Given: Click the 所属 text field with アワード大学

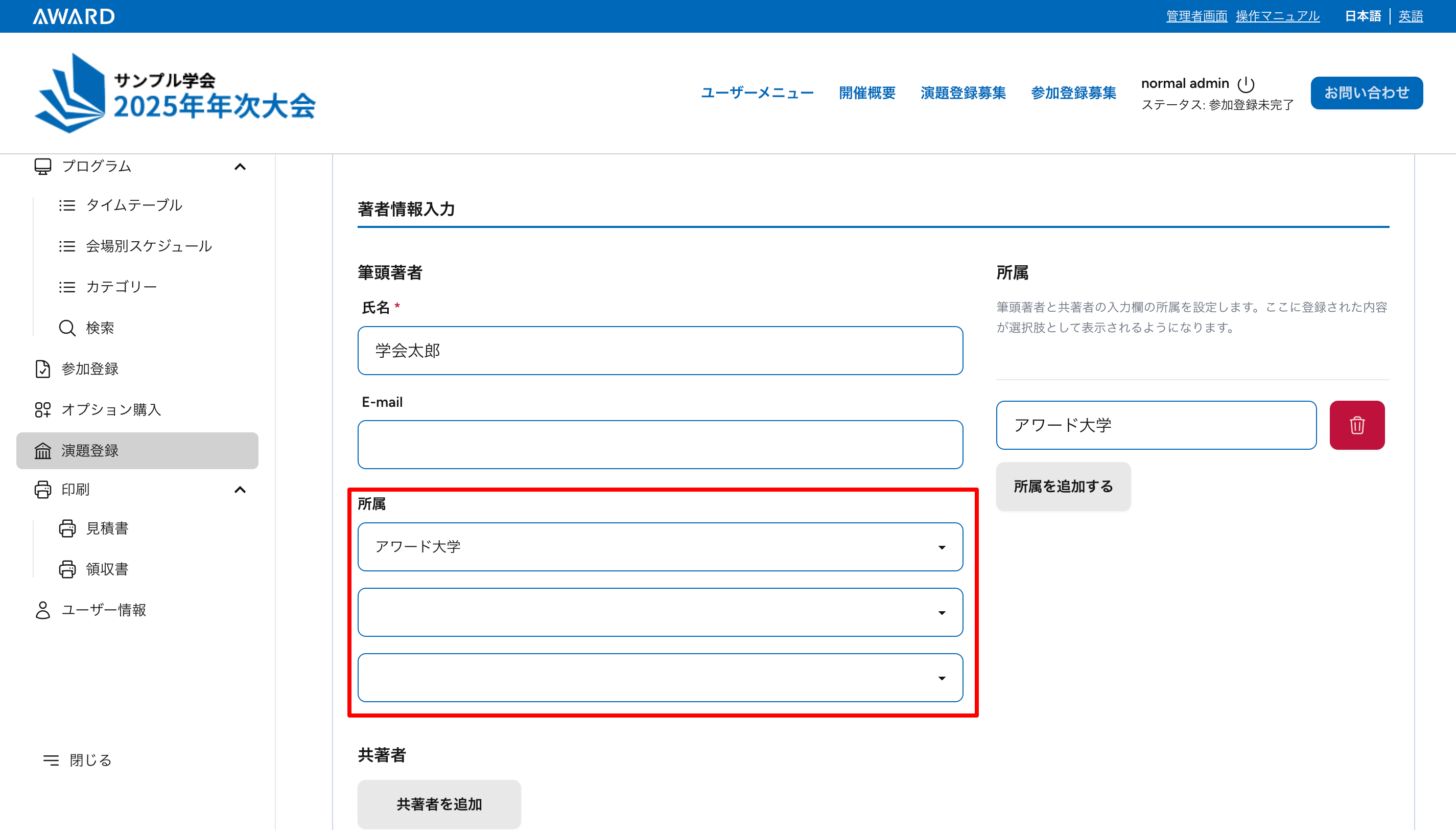Looking at the screenshot, I should click(1156, 425).
